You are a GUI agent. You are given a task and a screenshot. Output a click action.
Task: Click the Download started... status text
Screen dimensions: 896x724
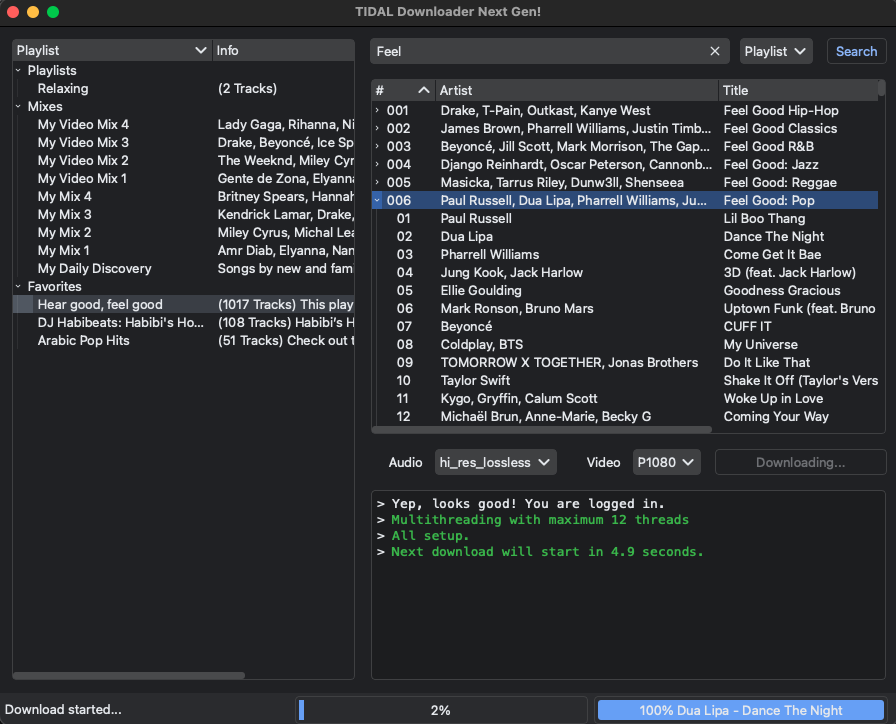tap(63, 710)
